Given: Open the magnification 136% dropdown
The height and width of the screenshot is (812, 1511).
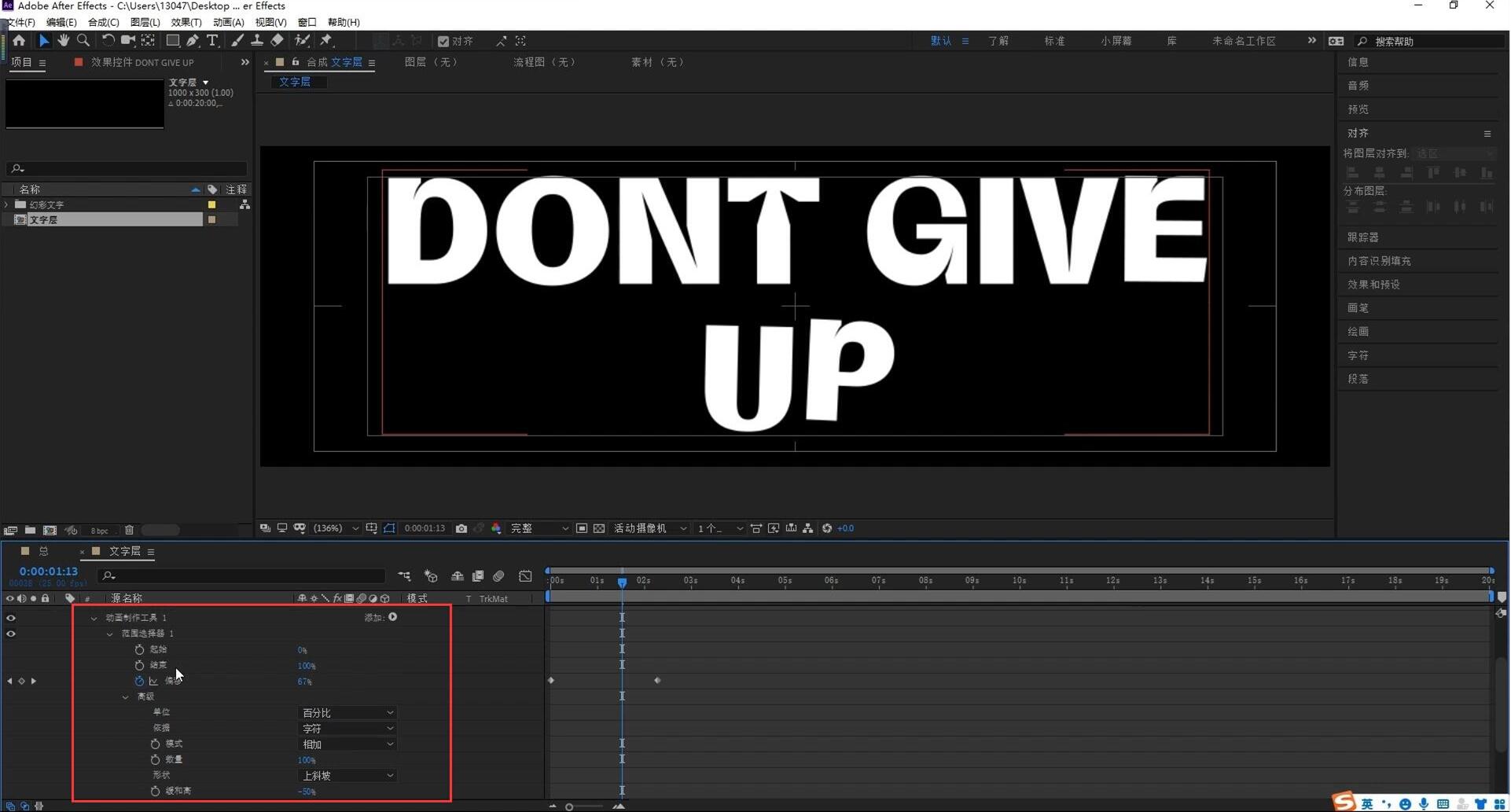Looking at the screenshot, I should tap(336, 529).
